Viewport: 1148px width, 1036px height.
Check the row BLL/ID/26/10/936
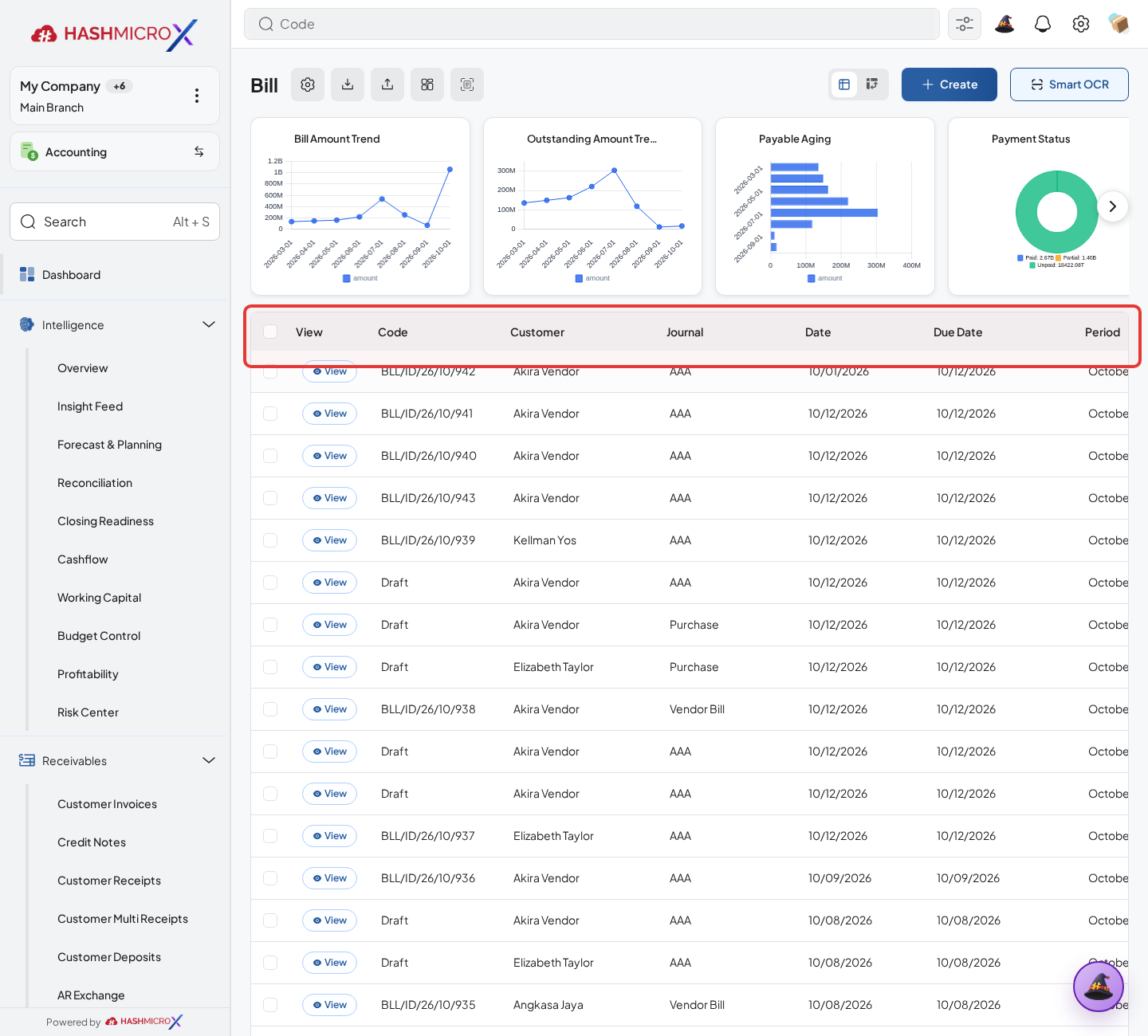click(270, 878)
